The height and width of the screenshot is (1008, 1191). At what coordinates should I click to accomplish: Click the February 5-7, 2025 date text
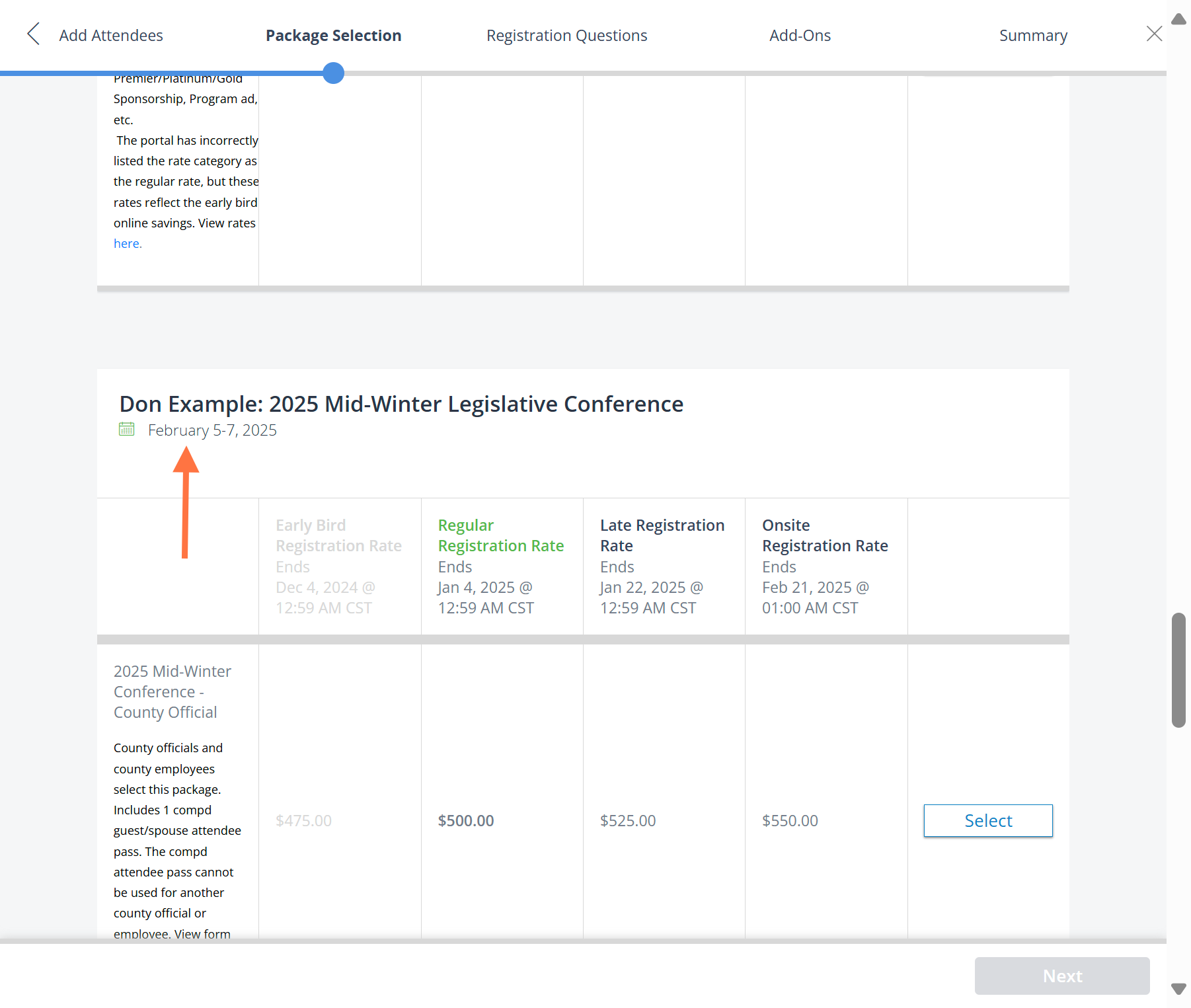pyautogui.click(x=212, y=430)
